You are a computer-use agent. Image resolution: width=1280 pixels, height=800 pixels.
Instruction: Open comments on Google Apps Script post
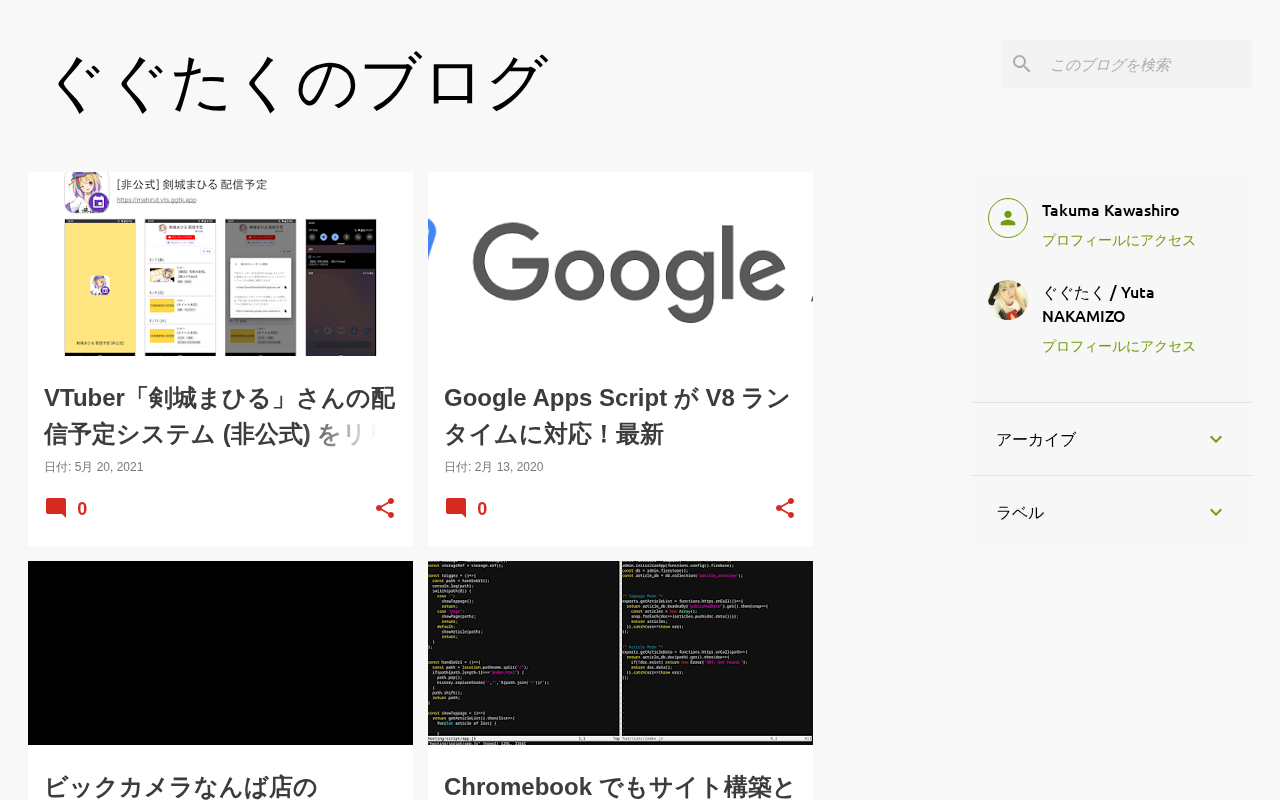(466, 508)
